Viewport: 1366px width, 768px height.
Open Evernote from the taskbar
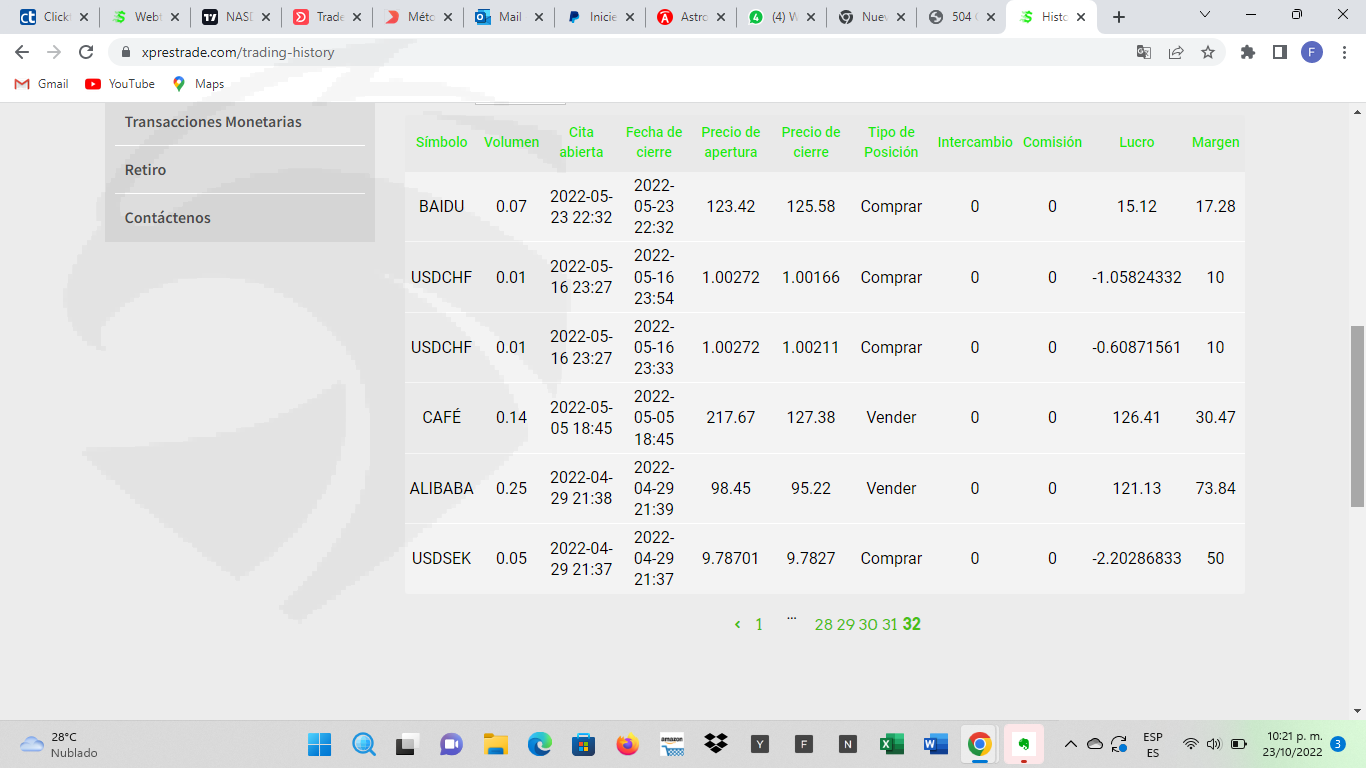1024,744
